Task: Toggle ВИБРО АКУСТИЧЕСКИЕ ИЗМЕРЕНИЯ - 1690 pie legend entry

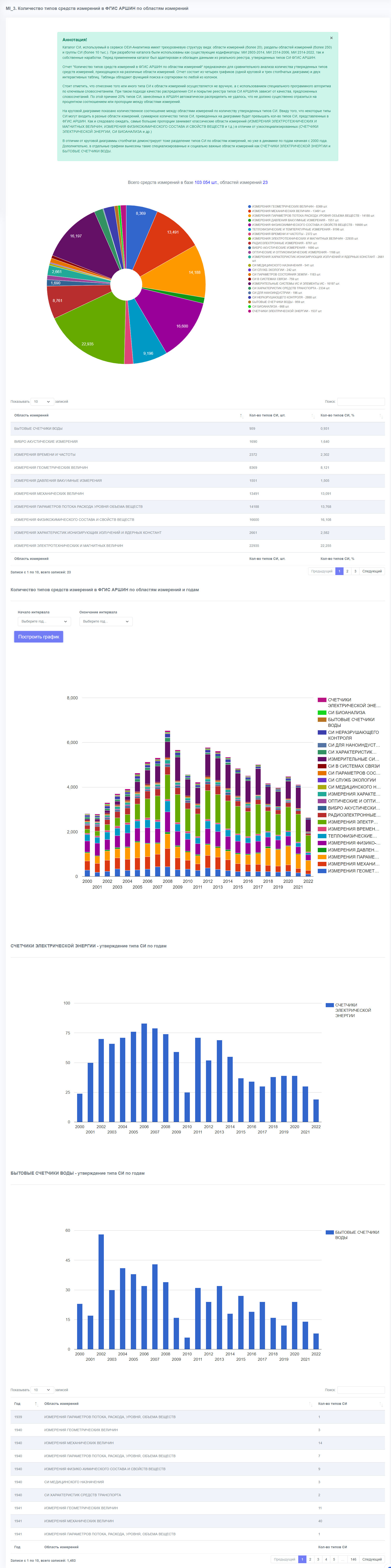Action: pyautogui.click(x=283, y=248)
